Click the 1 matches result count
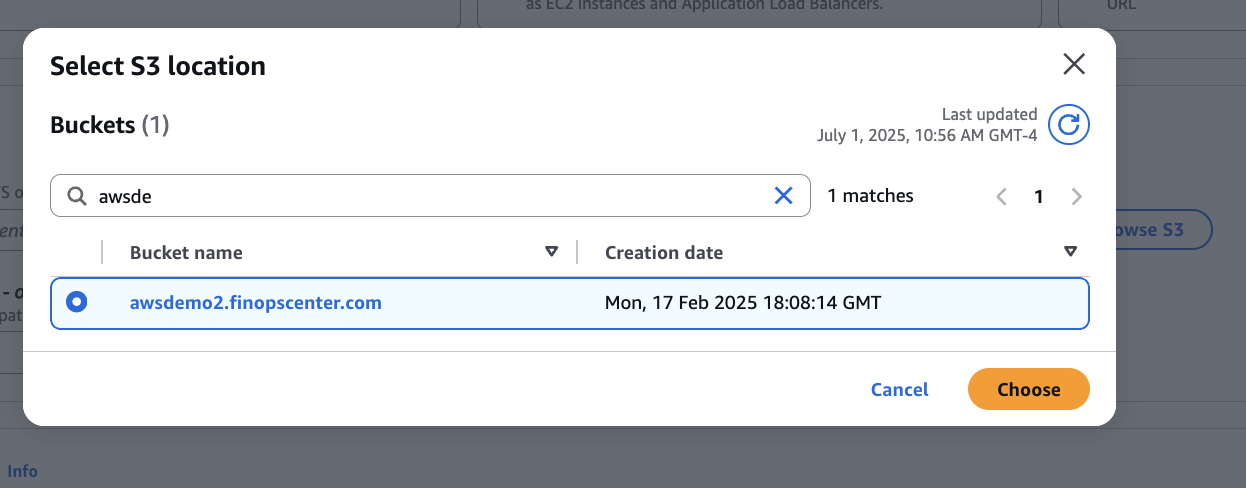The height and width of the screenshot is (488, 1246). (x=870, y=196)
